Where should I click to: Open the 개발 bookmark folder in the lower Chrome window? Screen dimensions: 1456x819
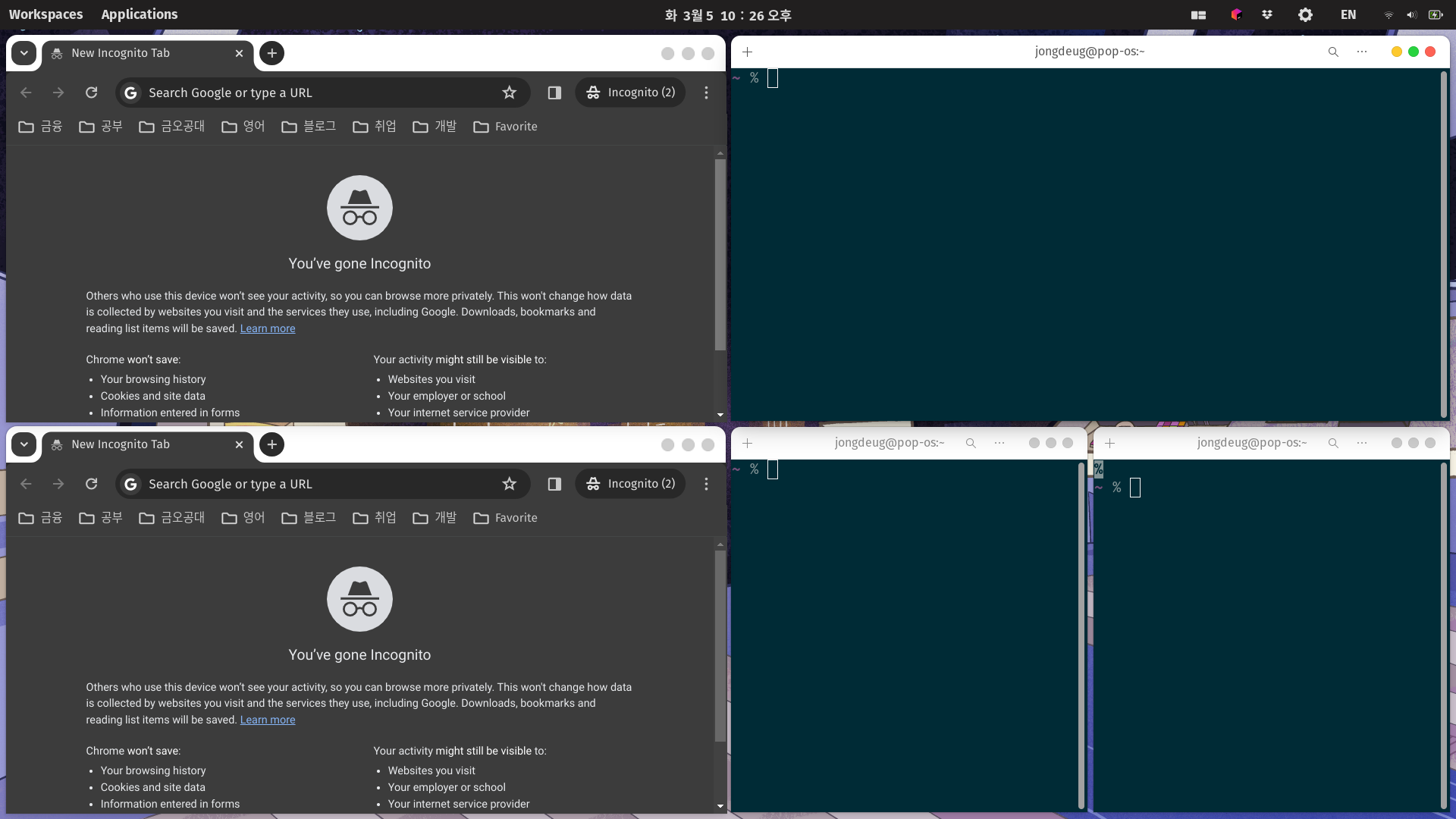(x=435, y=518)
